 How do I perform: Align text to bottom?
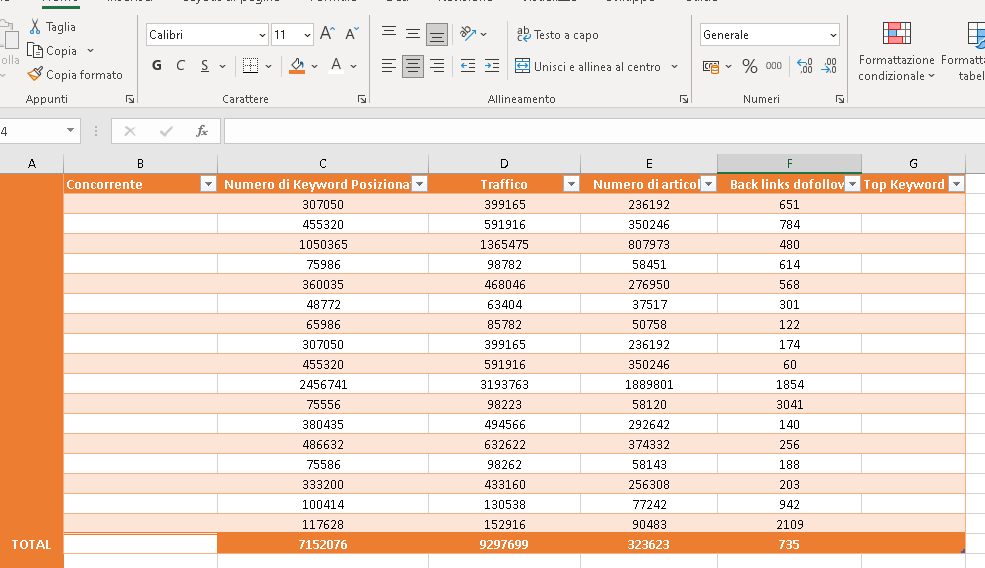pos(437,35)
